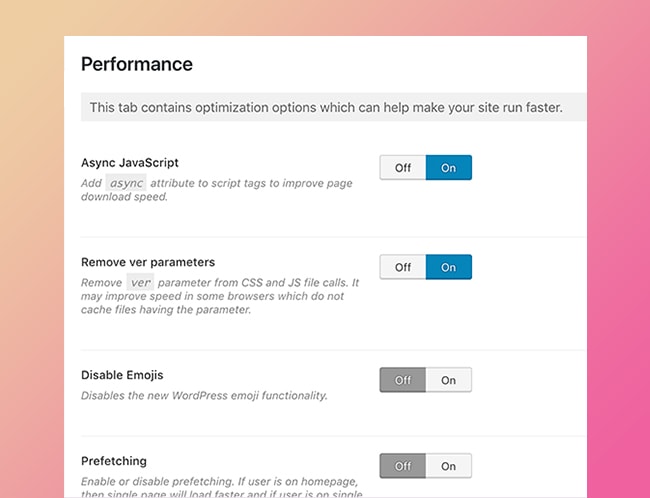Viewport: 650px width, 498px height.
Task: Click On for Async JavaScript
Action: coord(449,168)
